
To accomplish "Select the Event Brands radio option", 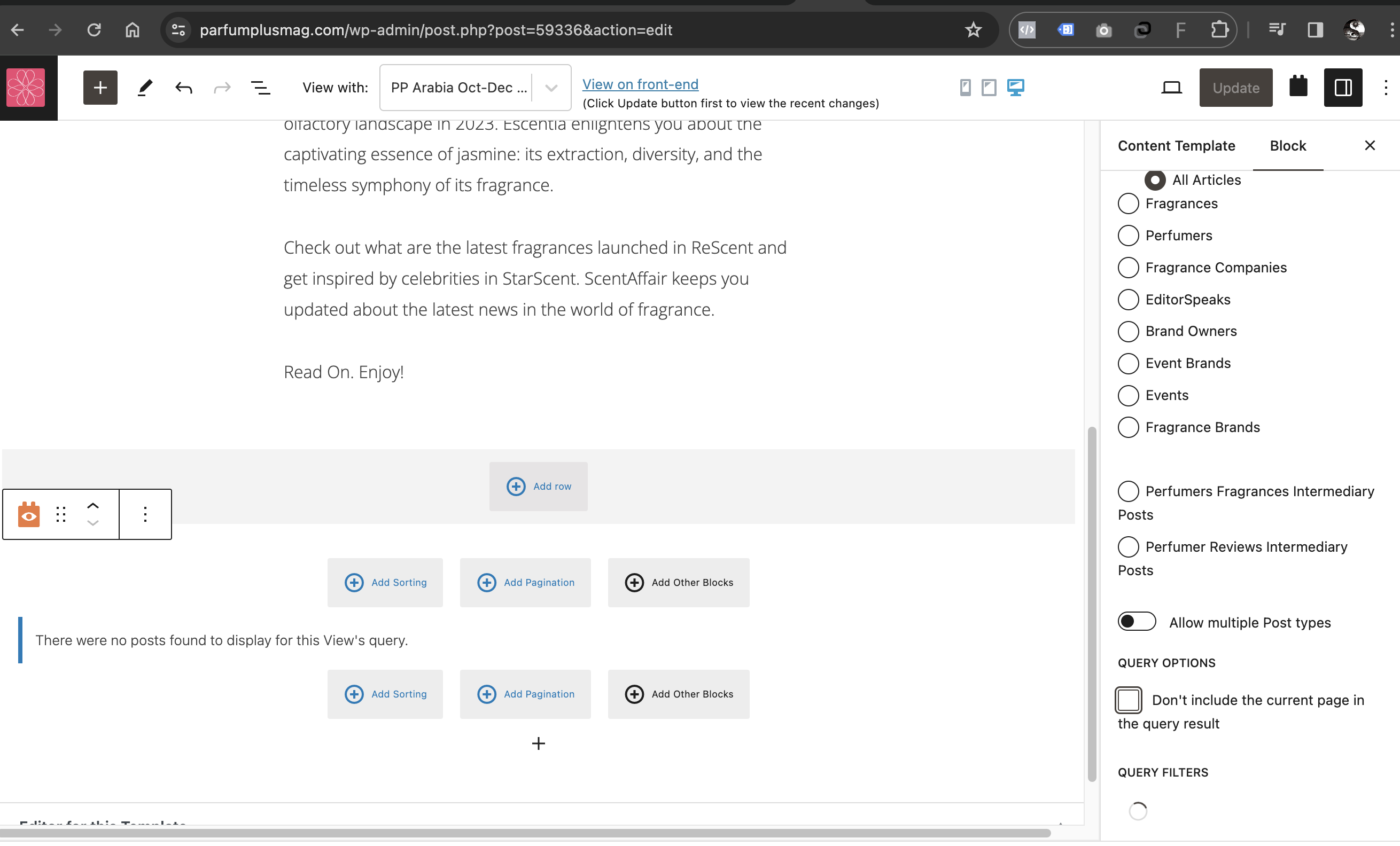I will (x=1129, y=363).
